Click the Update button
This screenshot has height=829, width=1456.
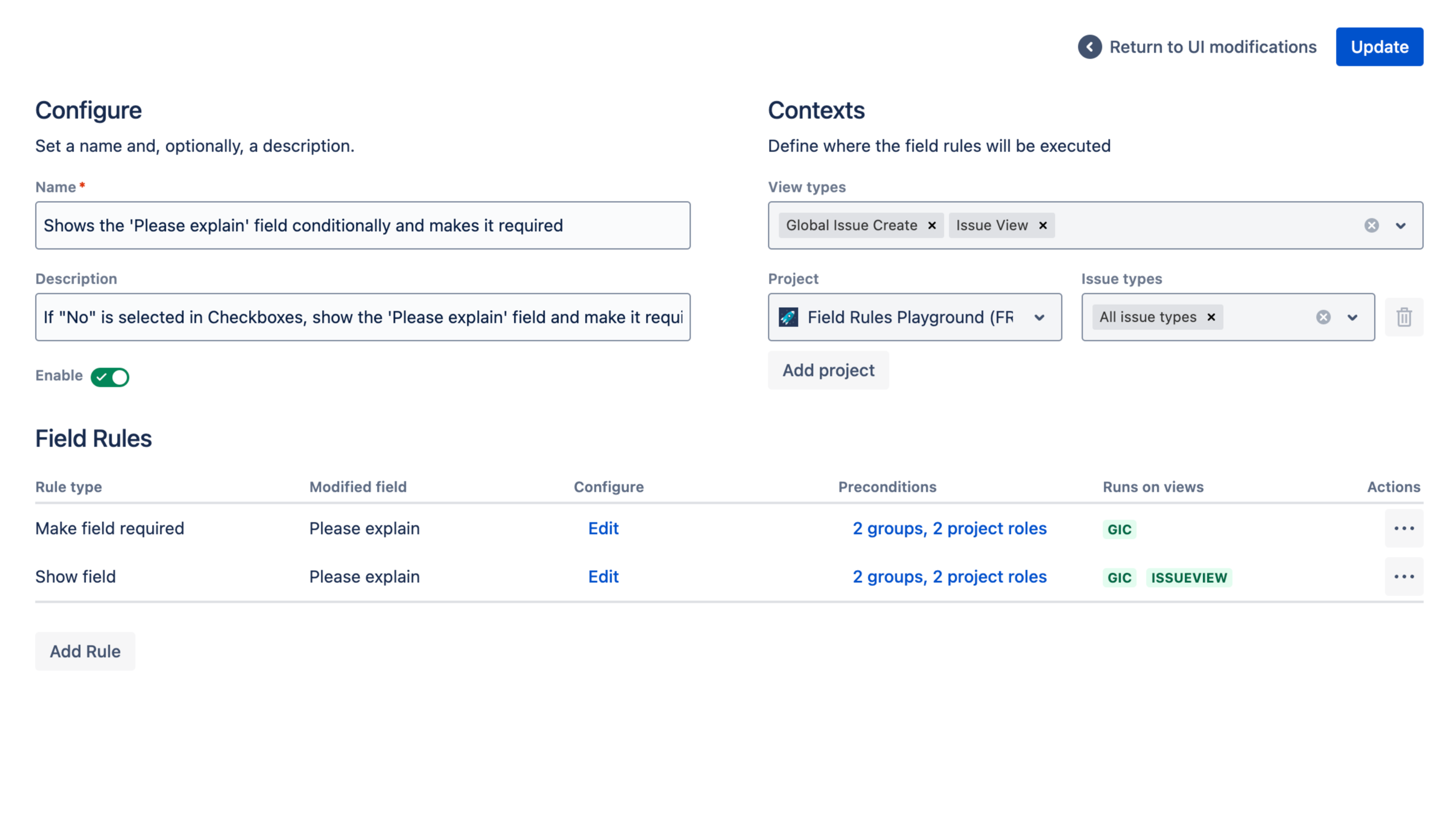1379,47
